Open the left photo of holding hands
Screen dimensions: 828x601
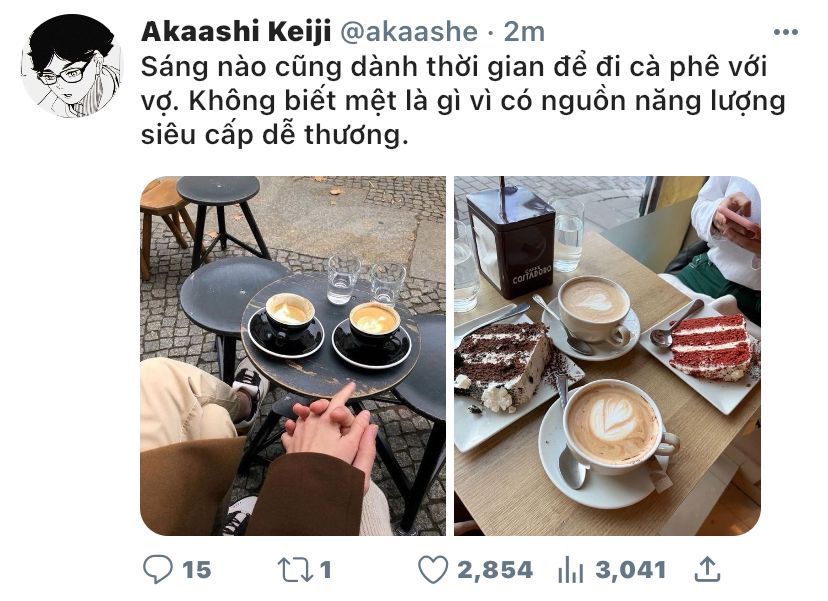(x=293, y=355)
